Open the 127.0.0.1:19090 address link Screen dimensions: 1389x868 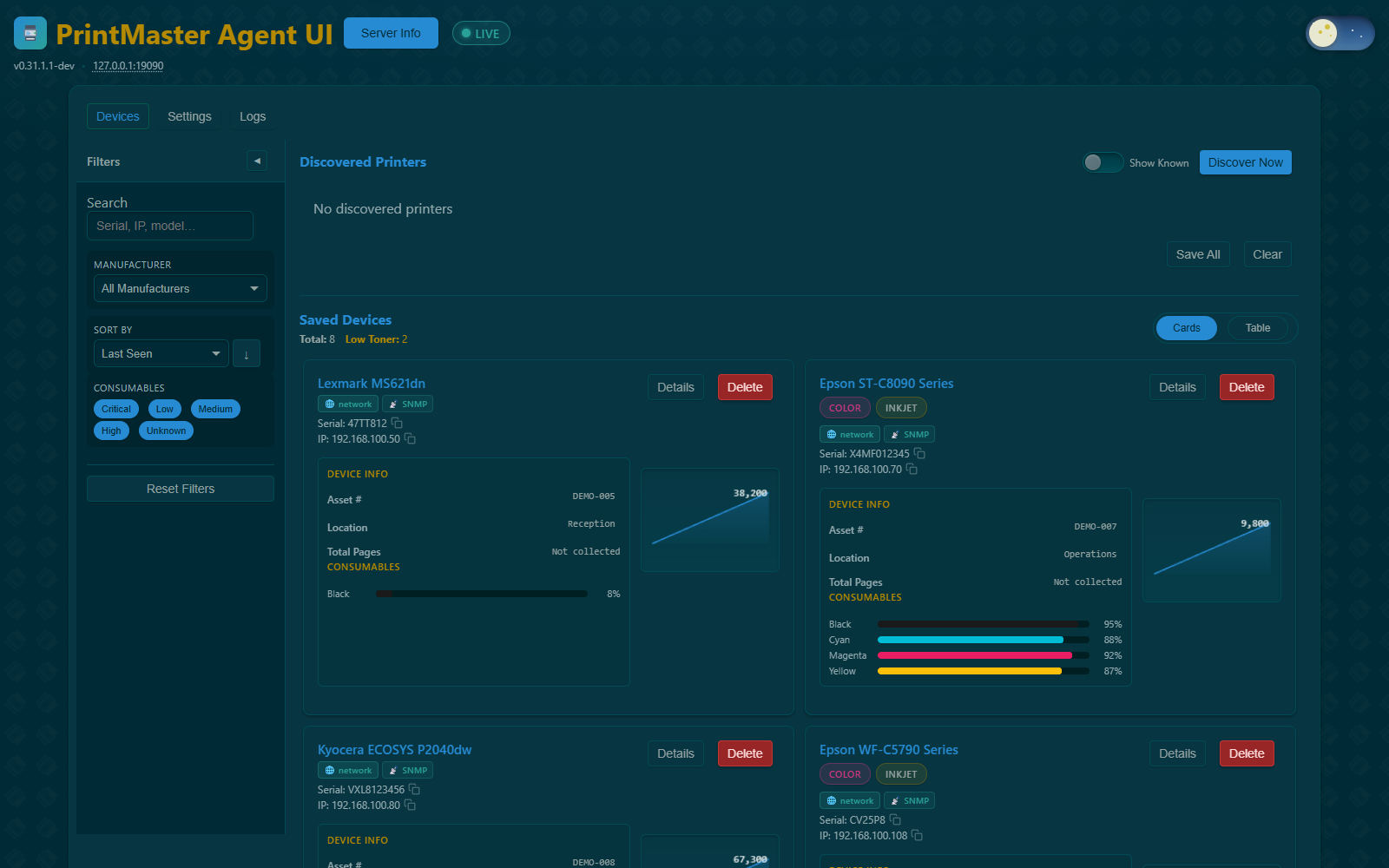(128, 66)
